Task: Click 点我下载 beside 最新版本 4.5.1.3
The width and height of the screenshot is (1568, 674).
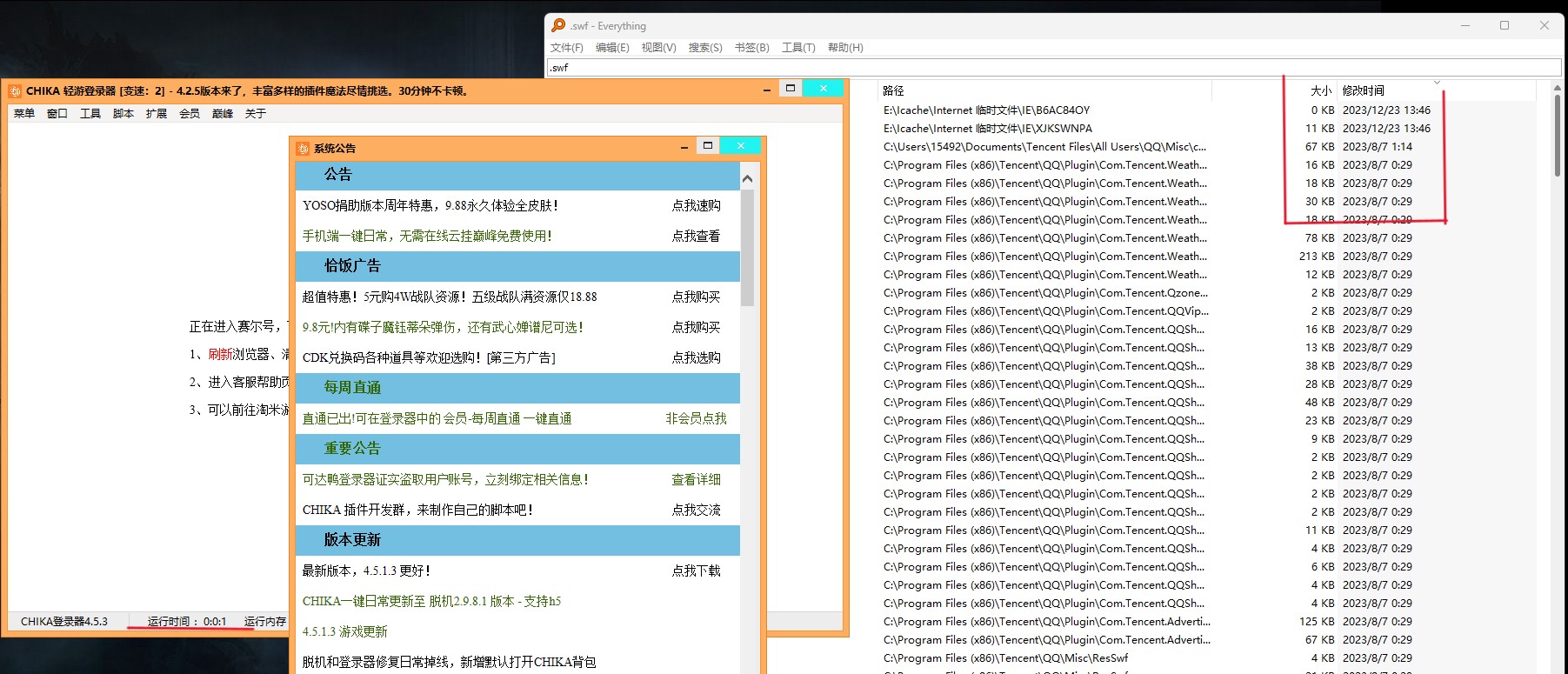Action: (696, 571)
